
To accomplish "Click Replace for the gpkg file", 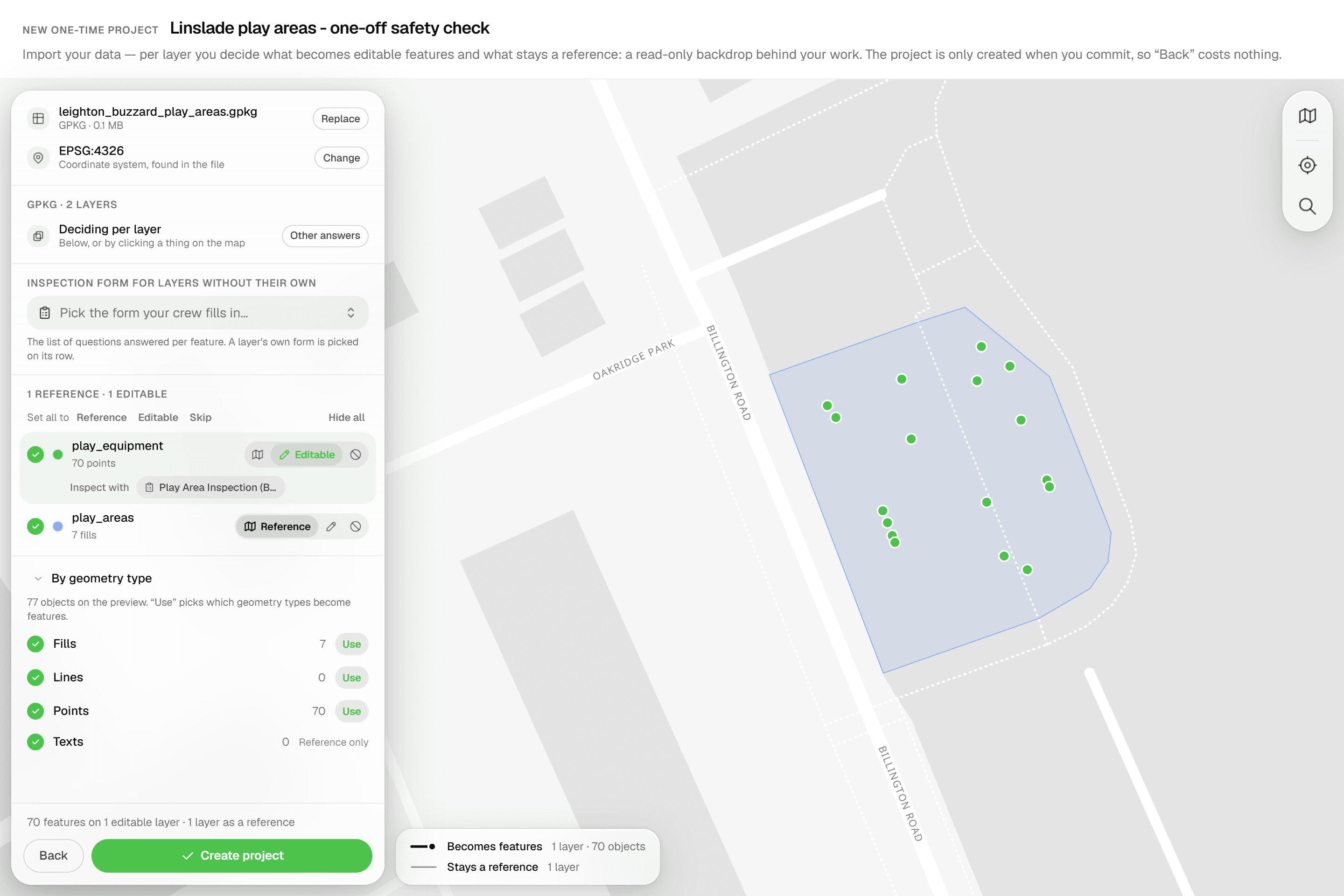I will (x=341, y=119).
